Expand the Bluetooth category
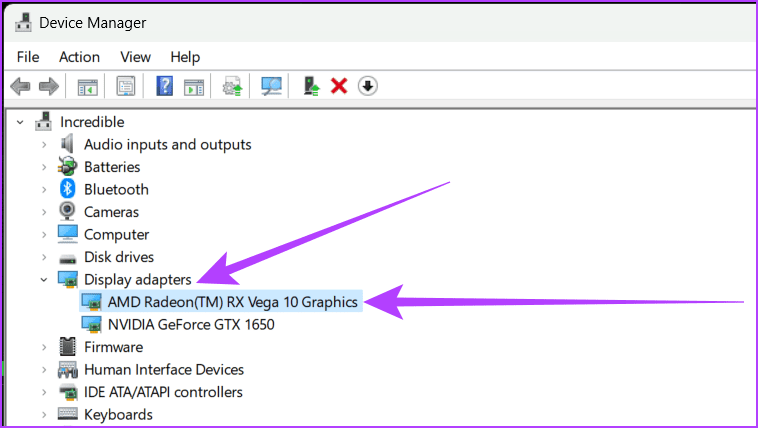 coord(44,190)
